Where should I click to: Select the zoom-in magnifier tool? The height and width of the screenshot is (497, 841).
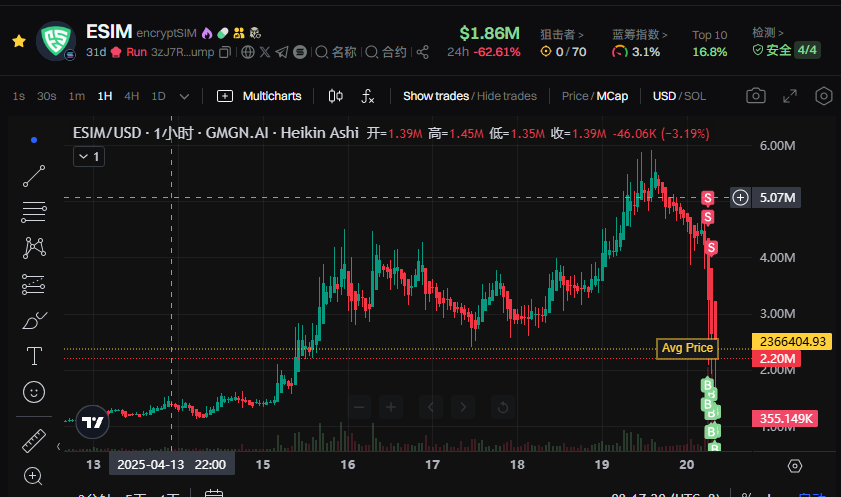point(33,476)
